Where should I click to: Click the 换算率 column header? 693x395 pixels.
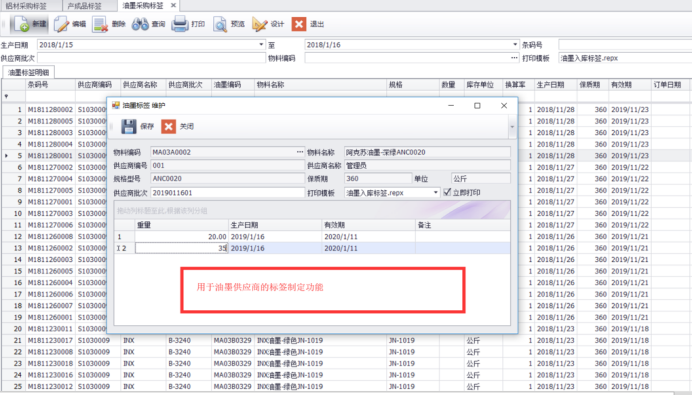pyautogui.click(x=518, y=85)
